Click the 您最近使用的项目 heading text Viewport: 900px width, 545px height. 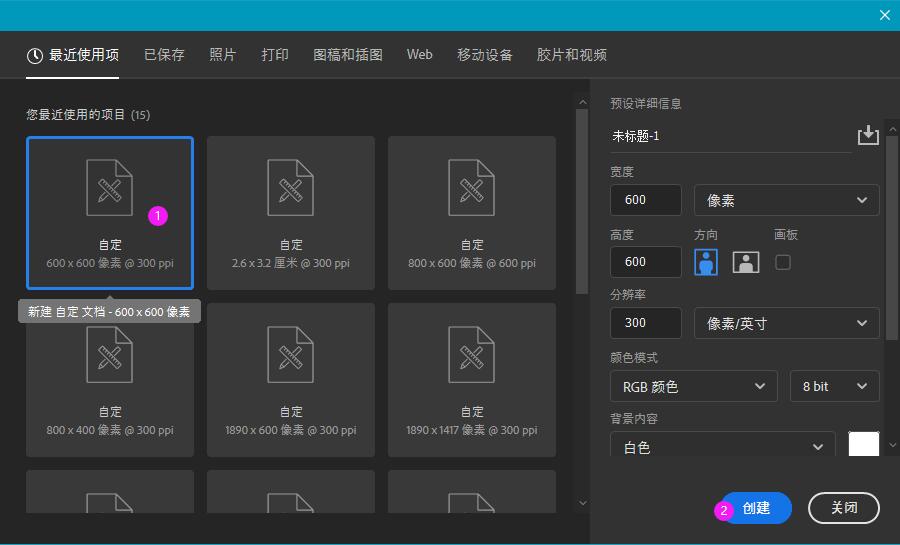point(75,114)
